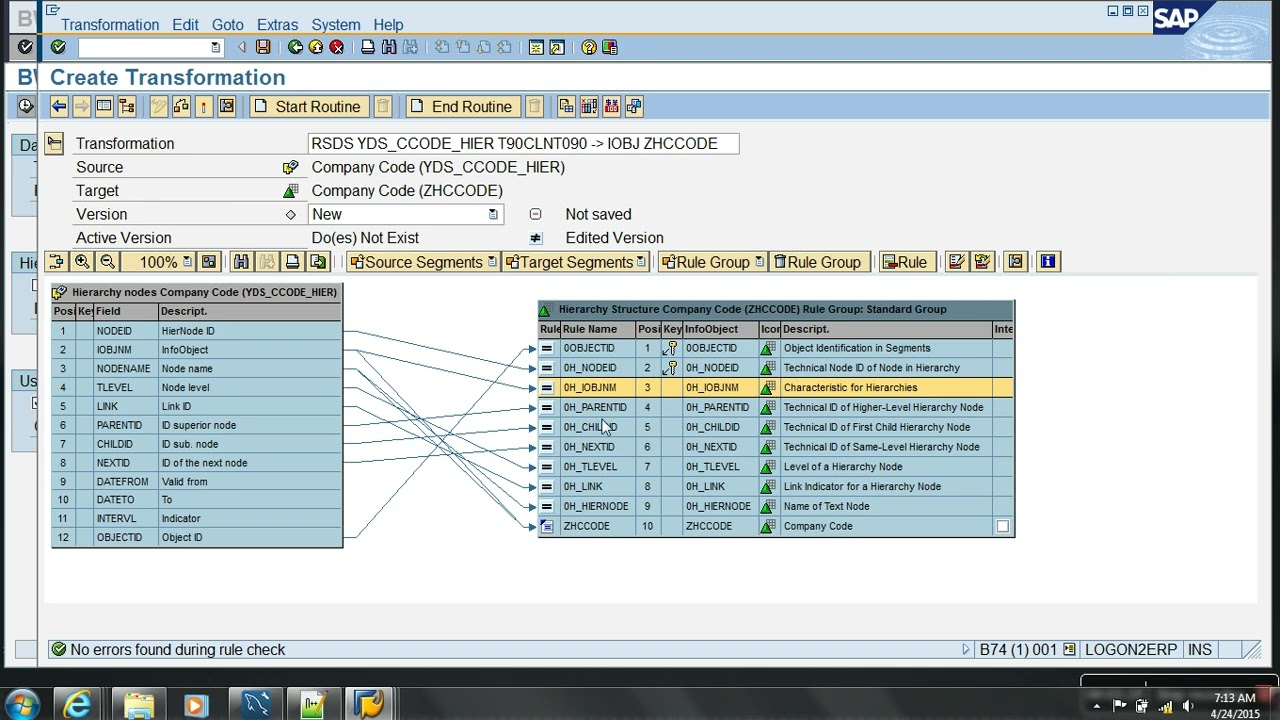The width and height of the screenshot is (1280, 720).
Task: Click the green Enter checkmark icon
Action: pyautogui.click(x=58, y=47)
